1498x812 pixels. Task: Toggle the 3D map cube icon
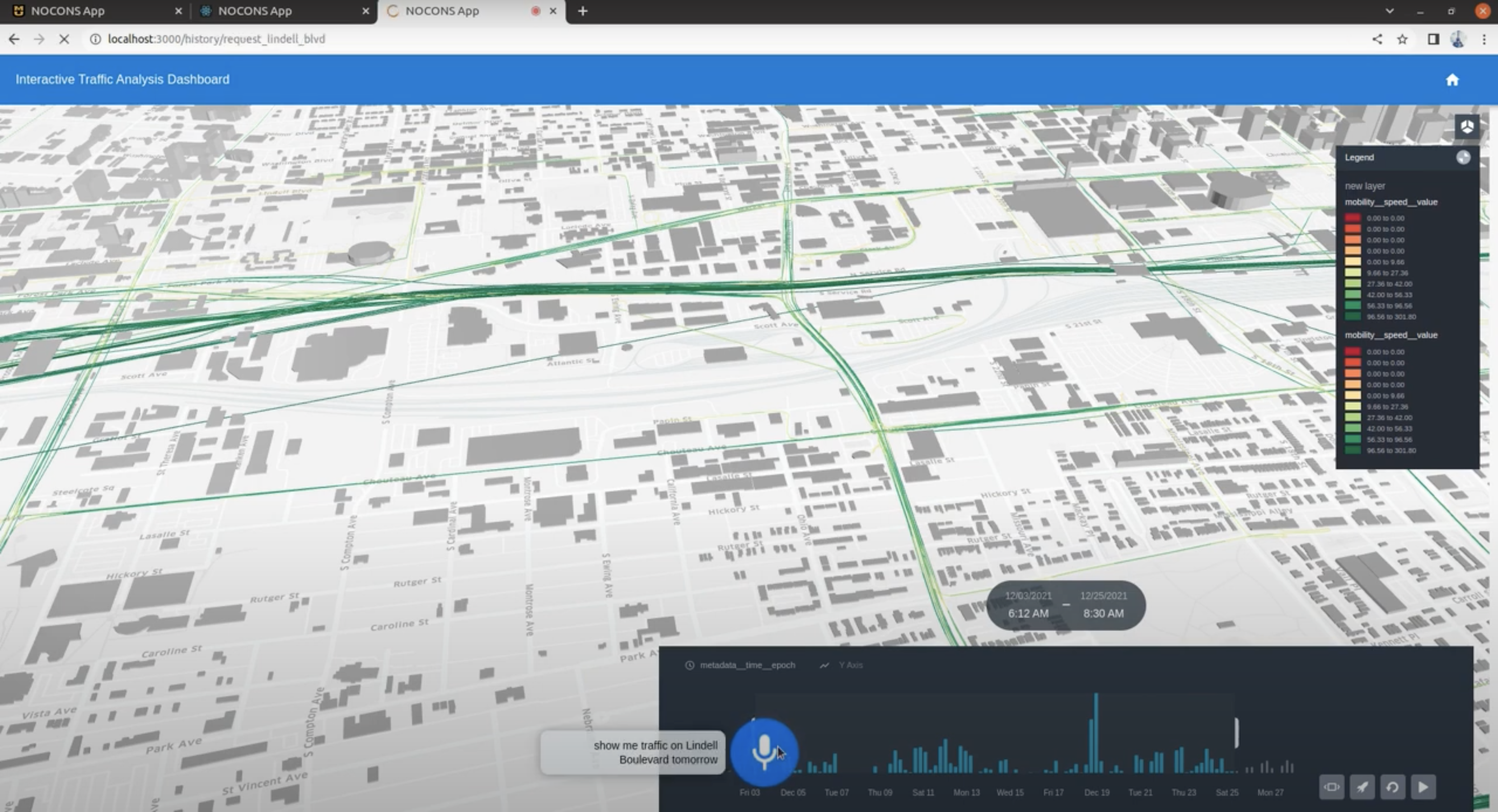coord(1467,126)
